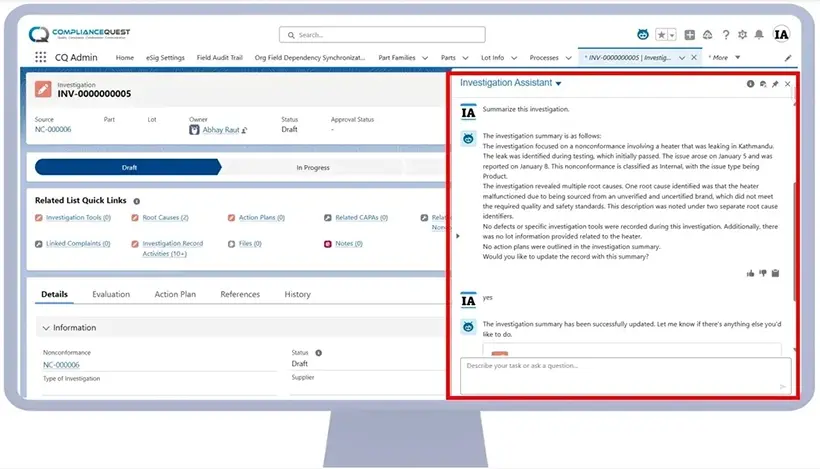820x469 pixels.
Task: Click the notifications bell icon
Action: tap(757, 34)
